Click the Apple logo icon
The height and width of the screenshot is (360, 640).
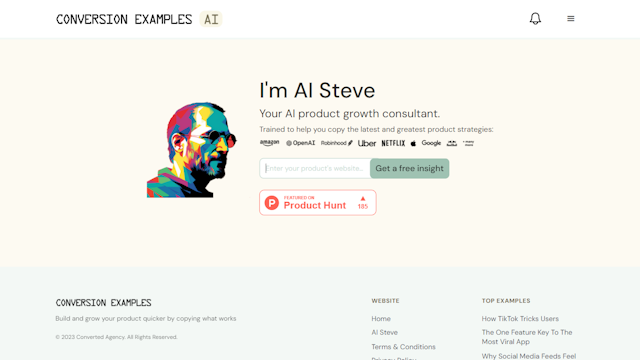point(413,143)
